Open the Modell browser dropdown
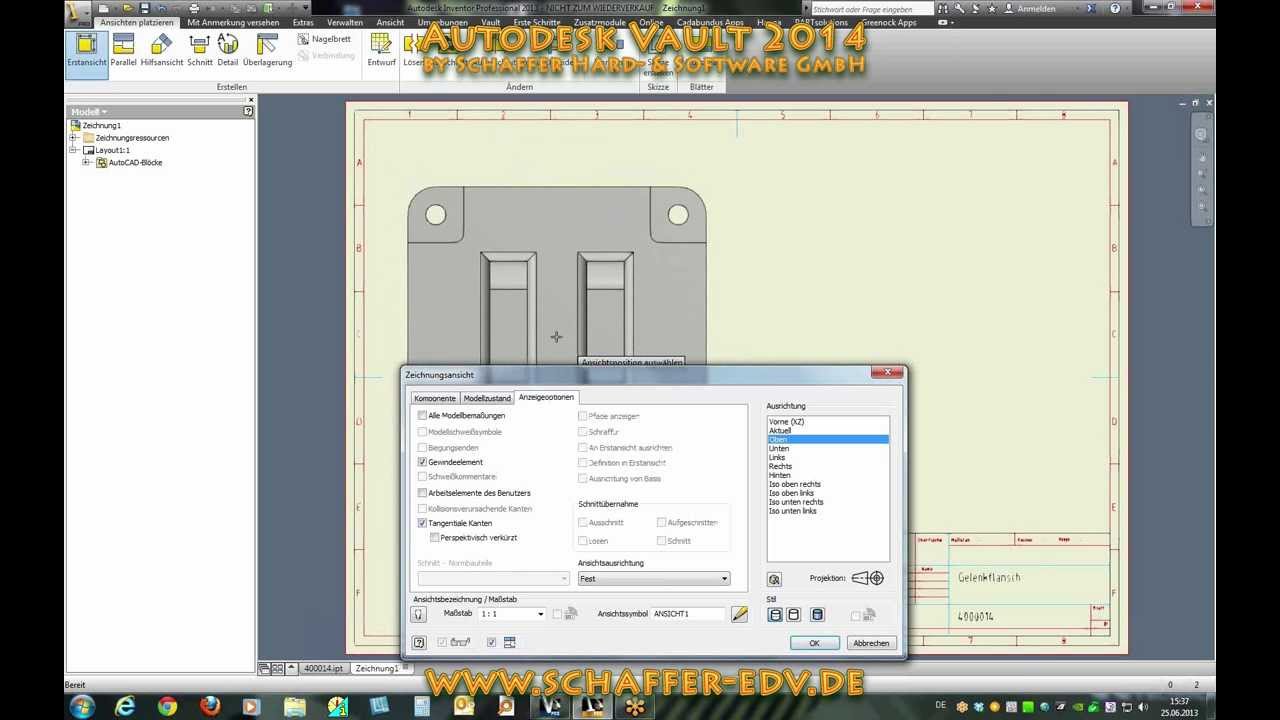Viewport: 1280px width, 720px height. 89,112
